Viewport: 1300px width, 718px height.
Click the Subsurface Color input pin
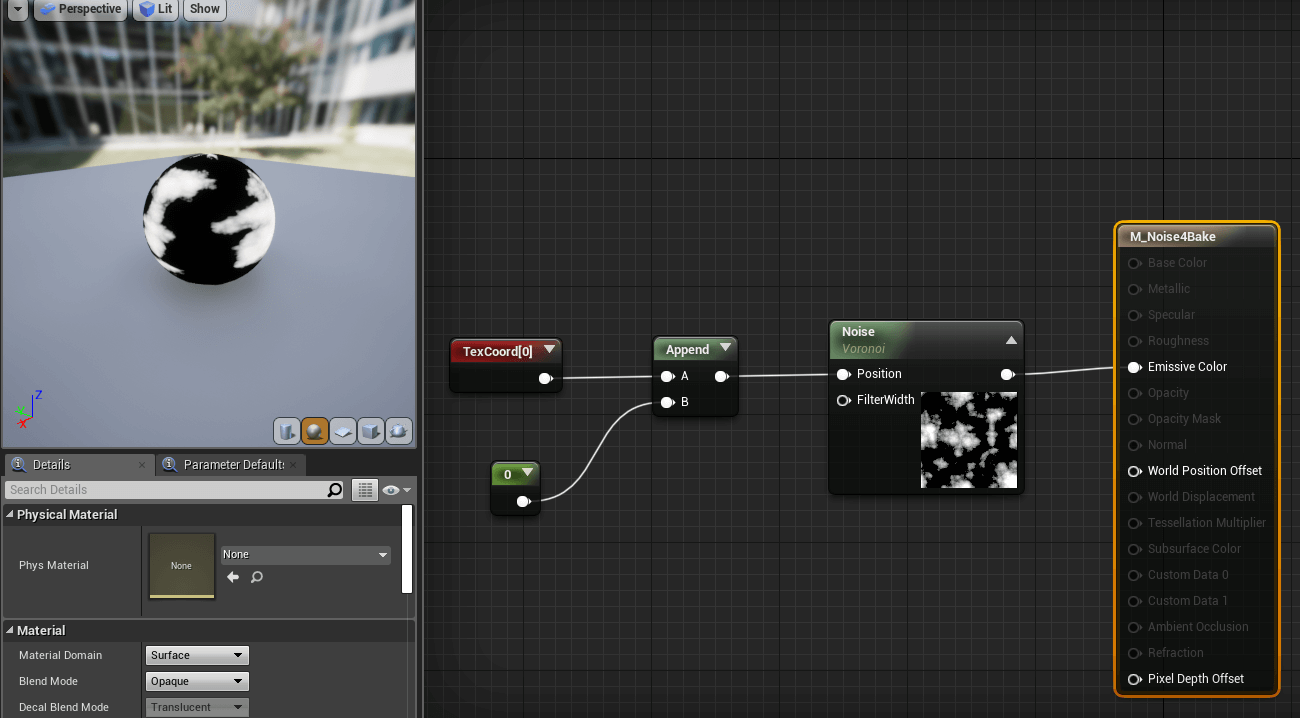point(1135,549)
